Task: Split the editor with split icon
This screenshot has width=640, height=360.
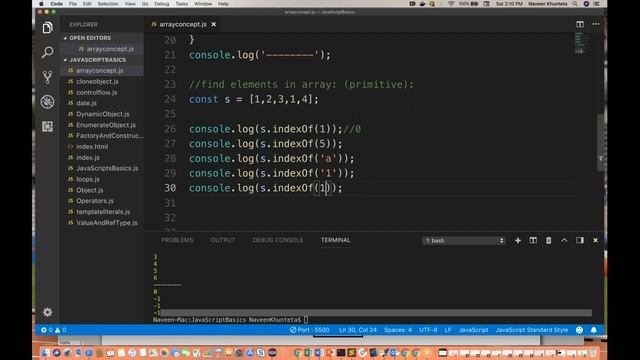Action: pyautogui.click(x=580, y=24)
